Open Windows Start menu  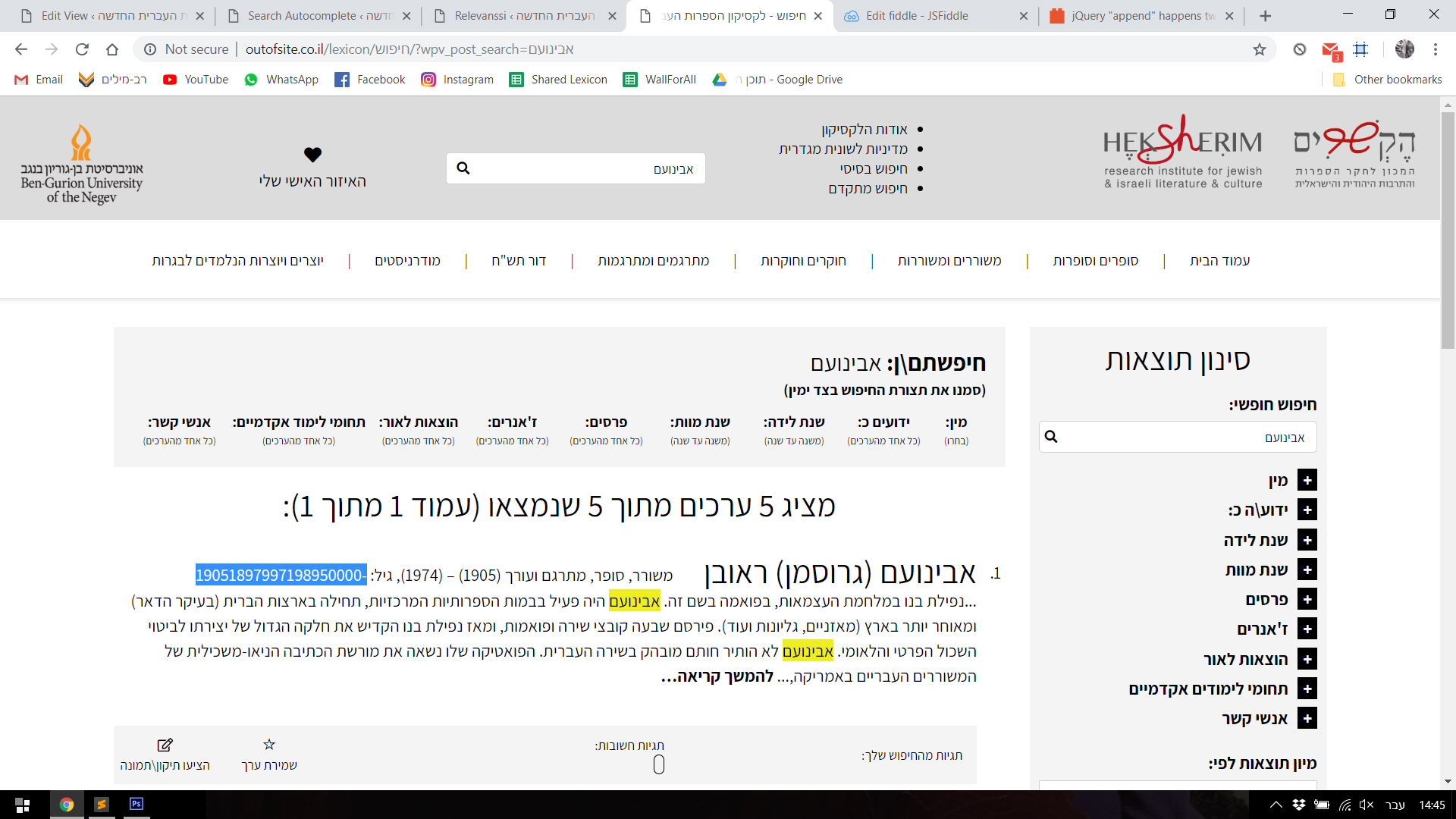pyautogui.click(x=23, y=805)
